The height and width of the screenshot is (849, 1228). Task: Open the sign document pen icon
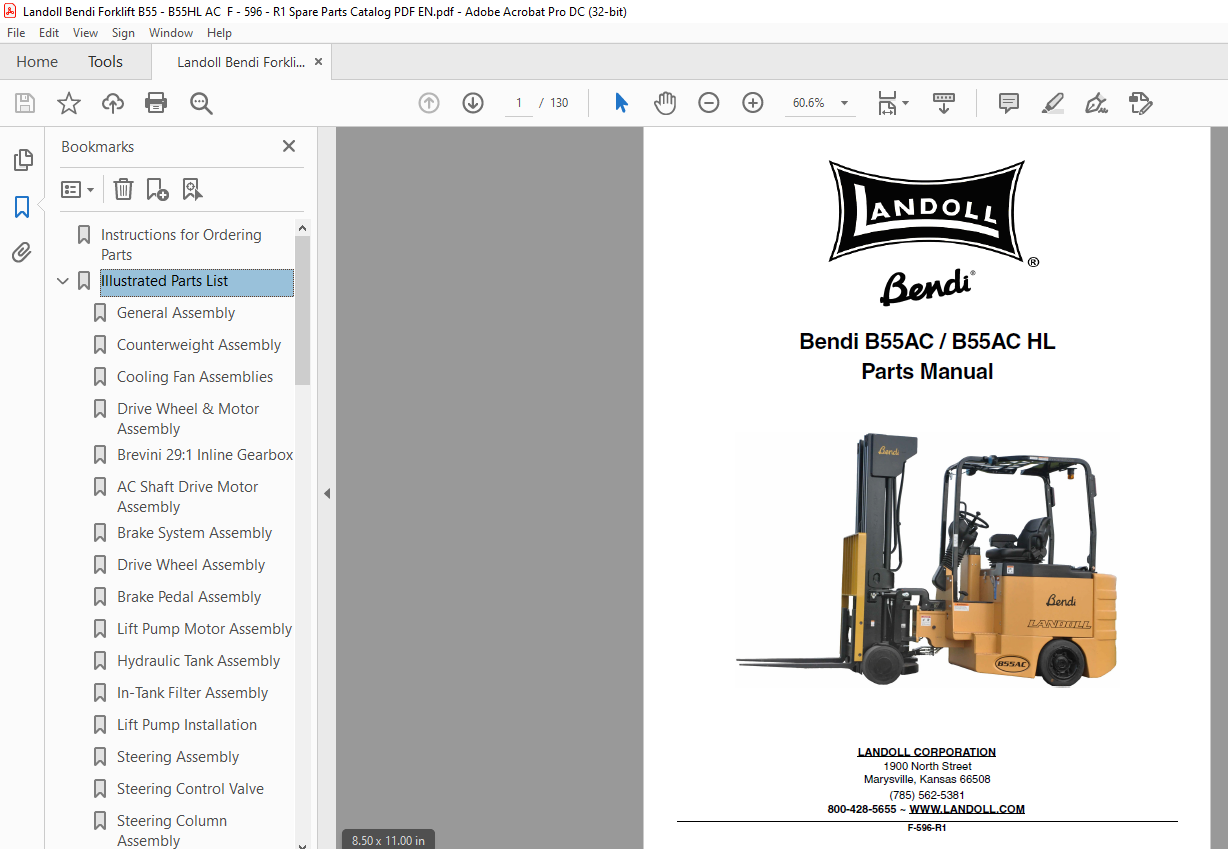point(1097,103)
